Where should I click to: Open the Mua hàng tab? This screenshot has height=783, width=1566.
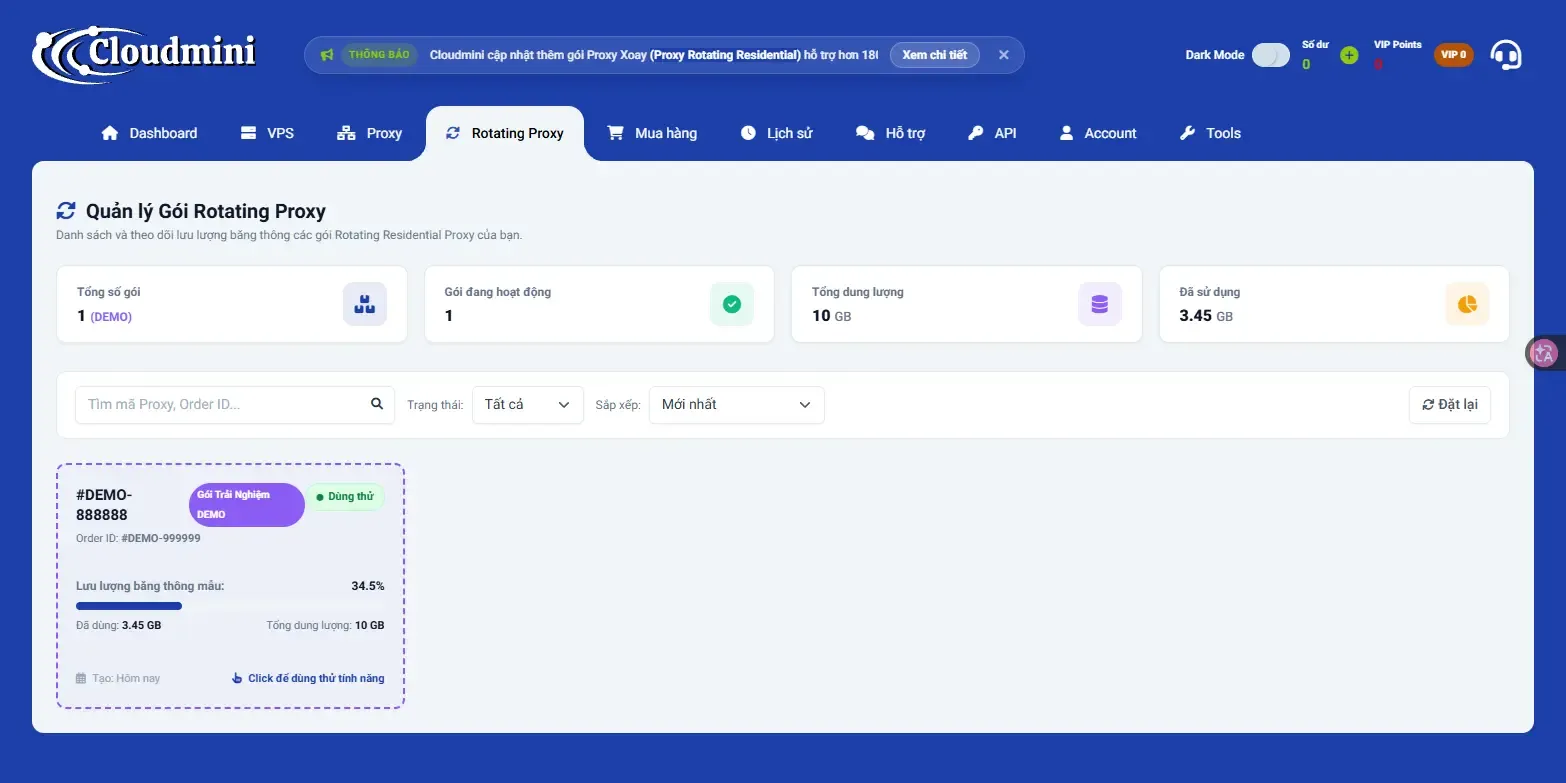(x=652, y=133)
